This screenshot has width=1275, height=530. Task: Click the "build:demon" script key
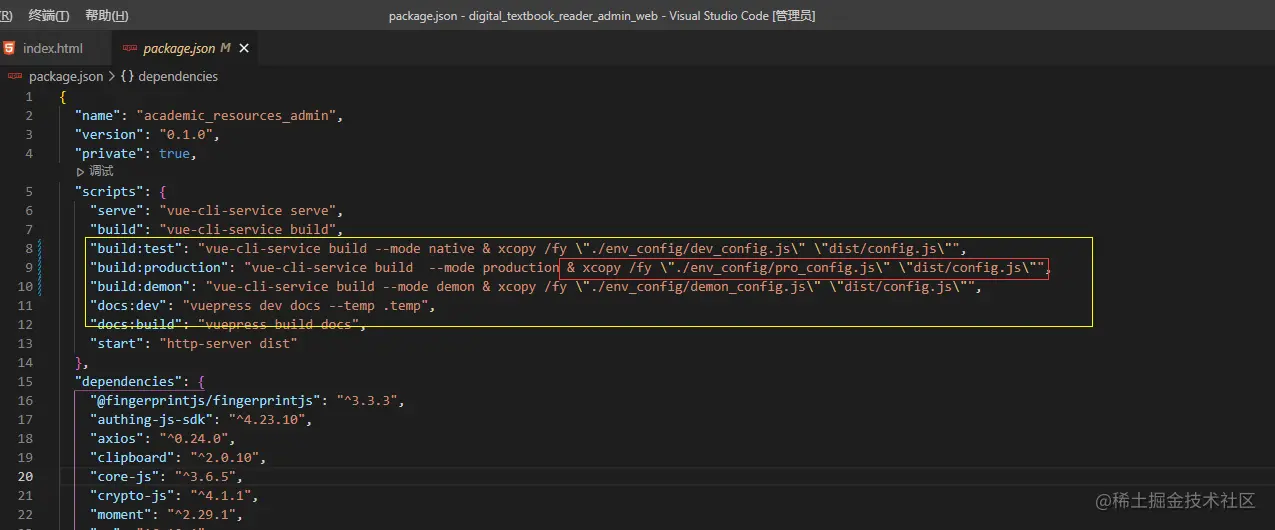(140, 286)
